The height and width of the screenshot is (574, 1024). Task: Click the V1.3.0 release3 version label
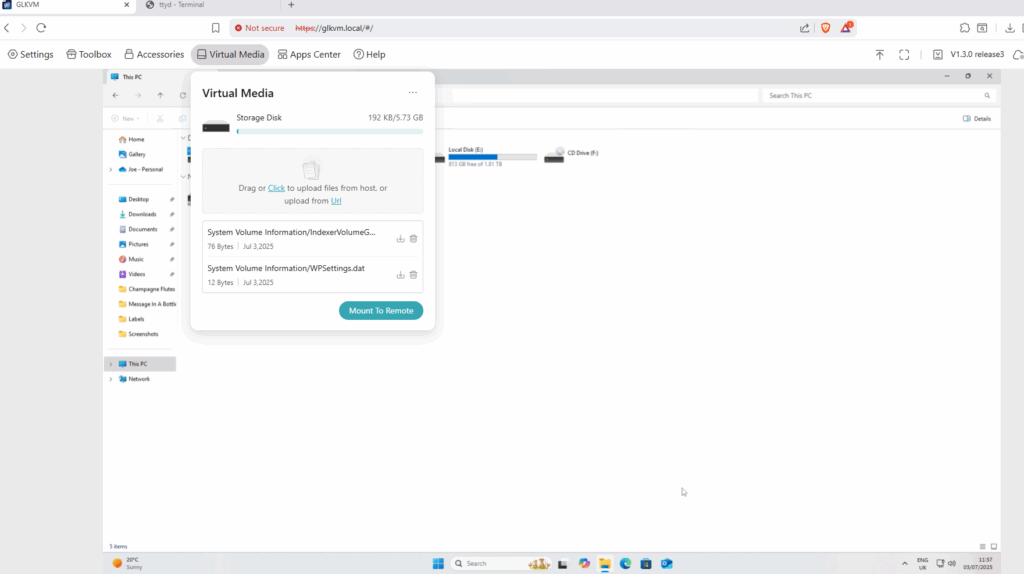(977, 54)
